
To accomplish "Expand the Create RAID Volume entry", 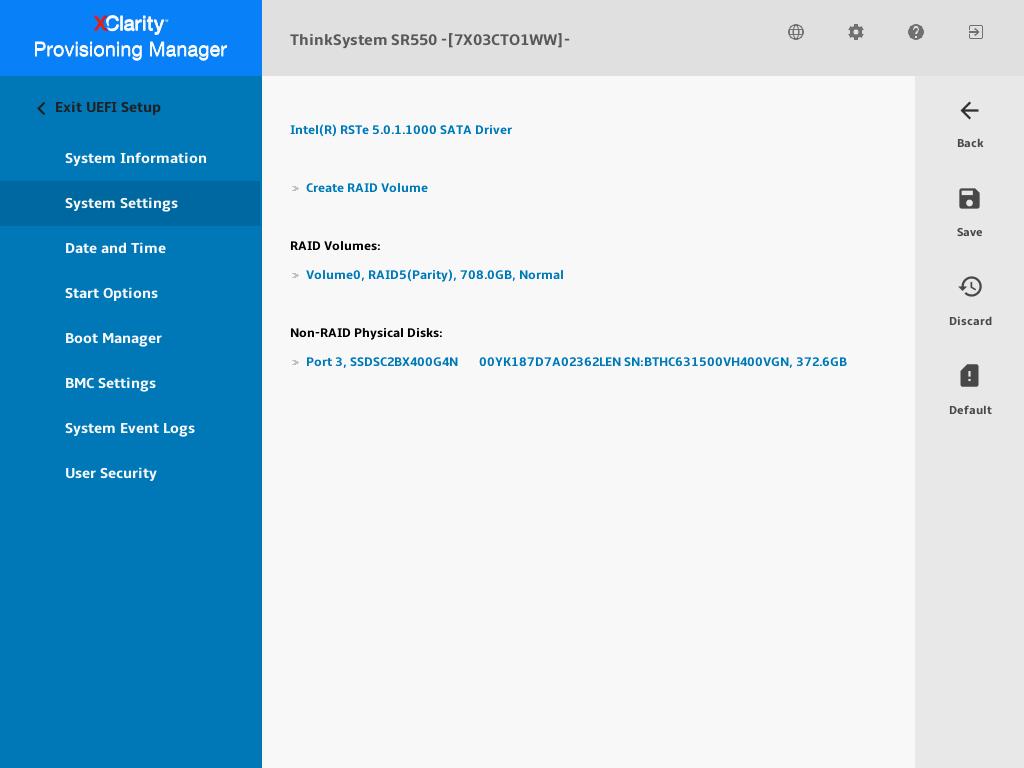I will click(366, 188).
